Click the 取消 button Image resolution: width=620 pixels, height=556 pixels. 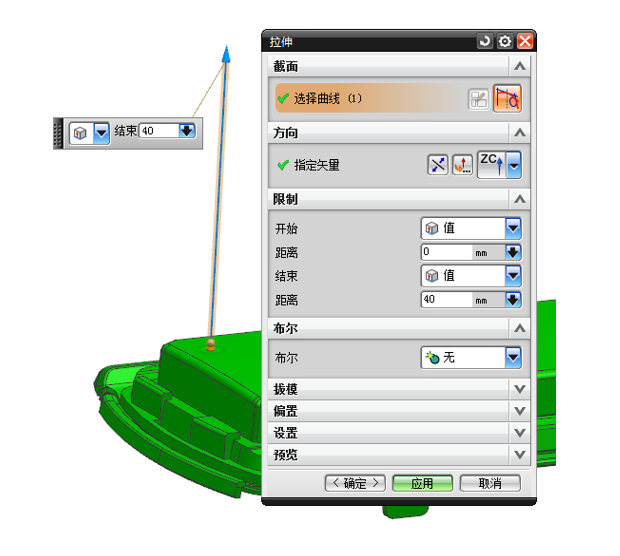coord(490,483)
